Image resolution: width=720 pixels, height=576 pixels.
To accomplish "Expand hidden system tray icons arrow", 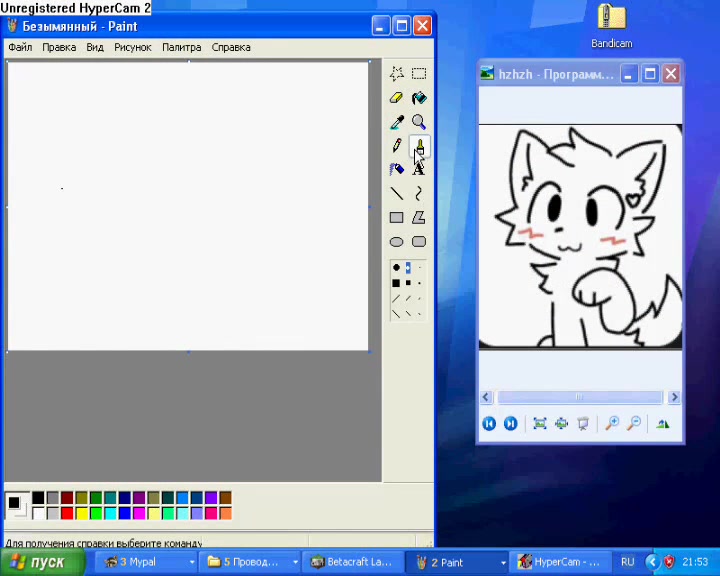I will 652,562.
